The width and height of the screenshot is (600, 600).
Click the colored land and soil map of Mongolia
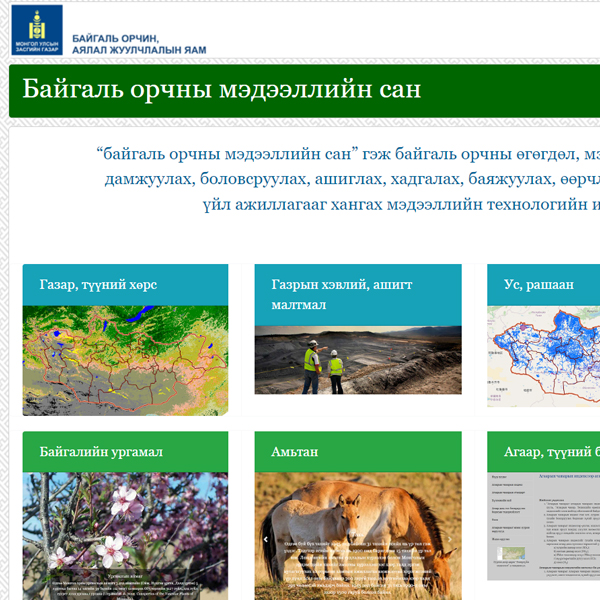pos(125,360)
